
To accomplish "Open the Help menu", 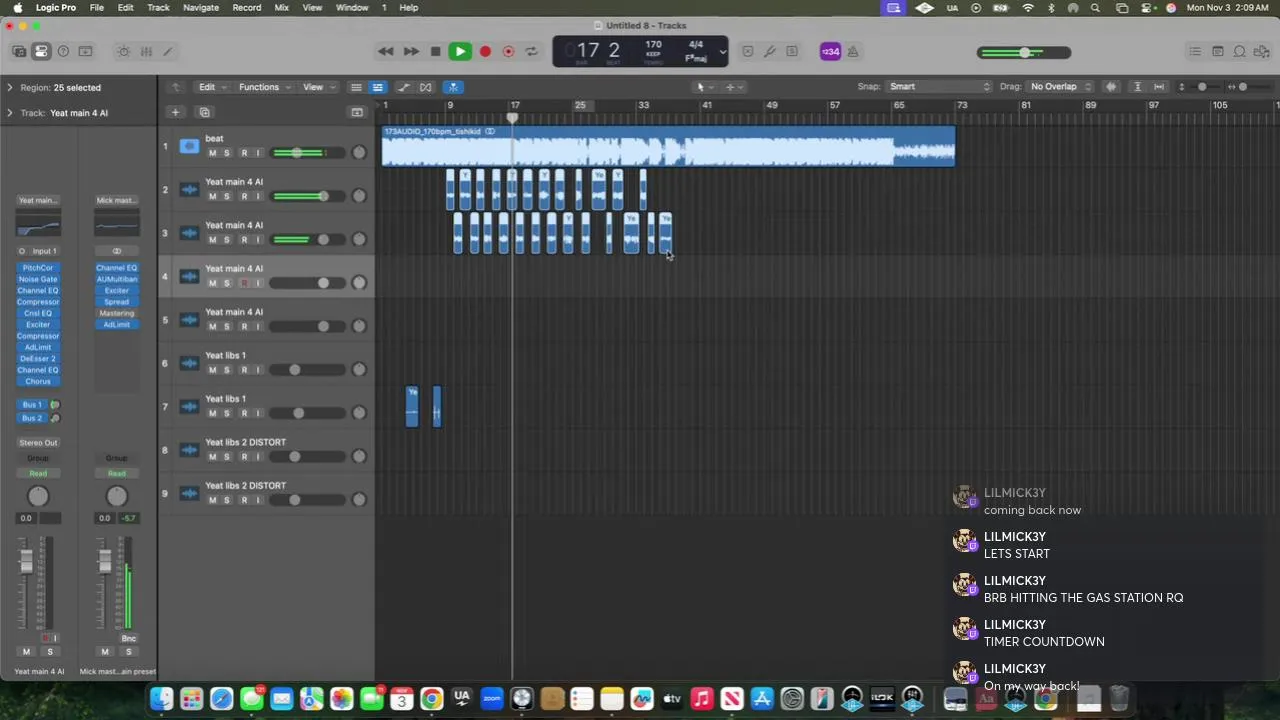I will [x=409, y=7].
